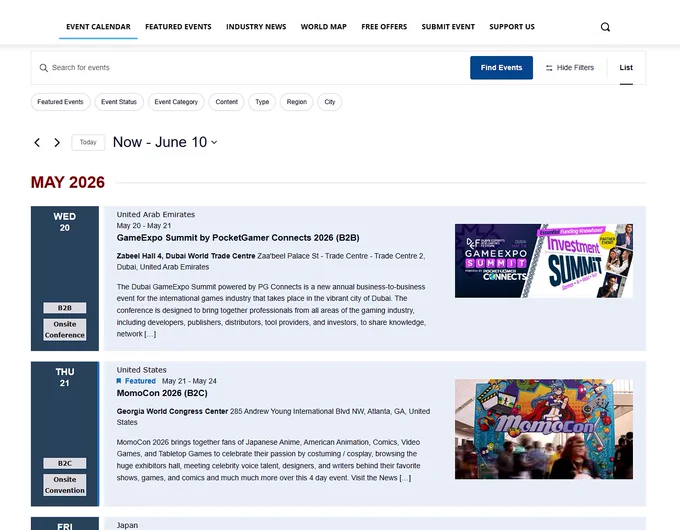Click 'United States' country label

pos(141,370)
